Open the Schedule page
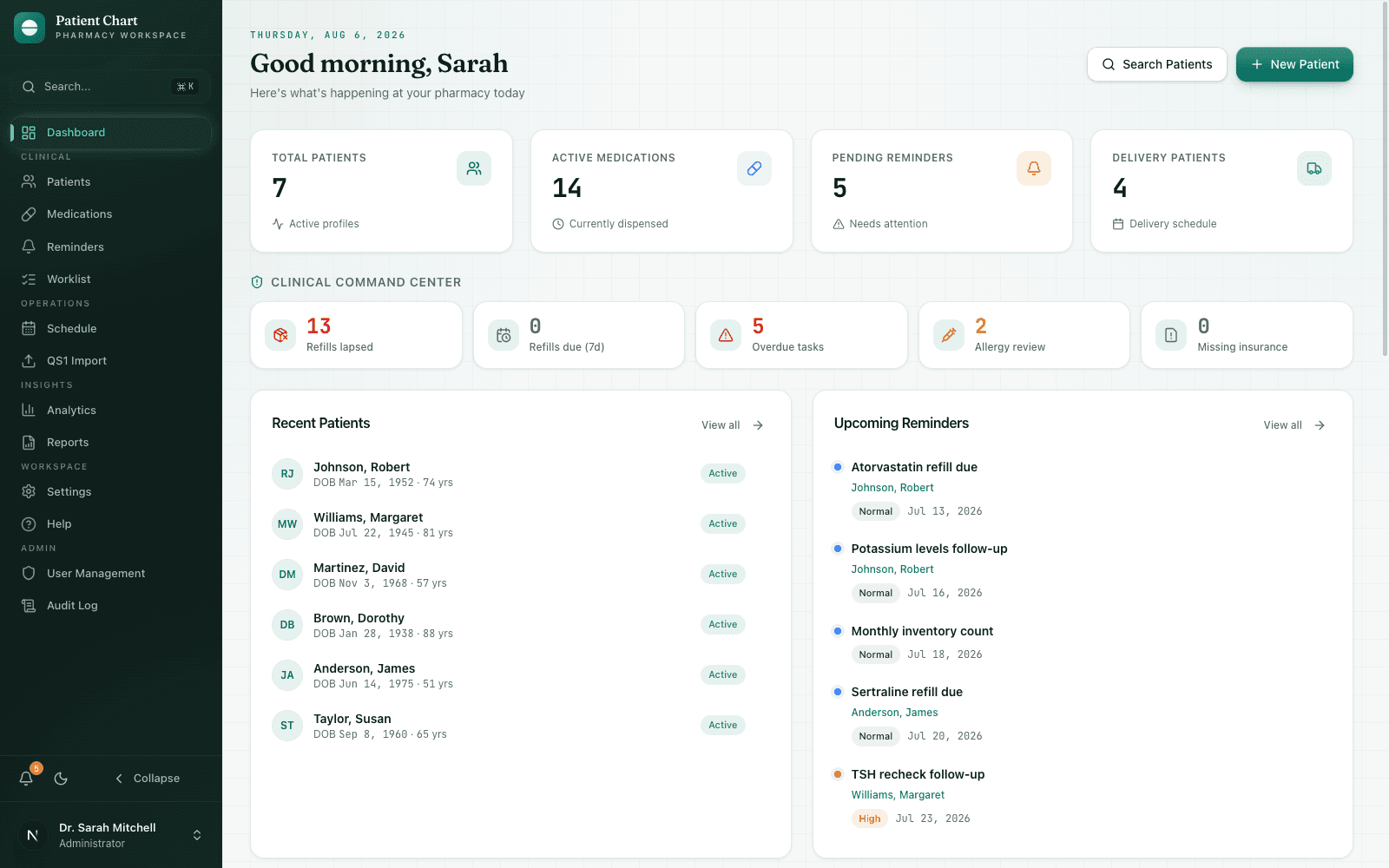The width and height of the screenshot is (1389, 868). 111,329
